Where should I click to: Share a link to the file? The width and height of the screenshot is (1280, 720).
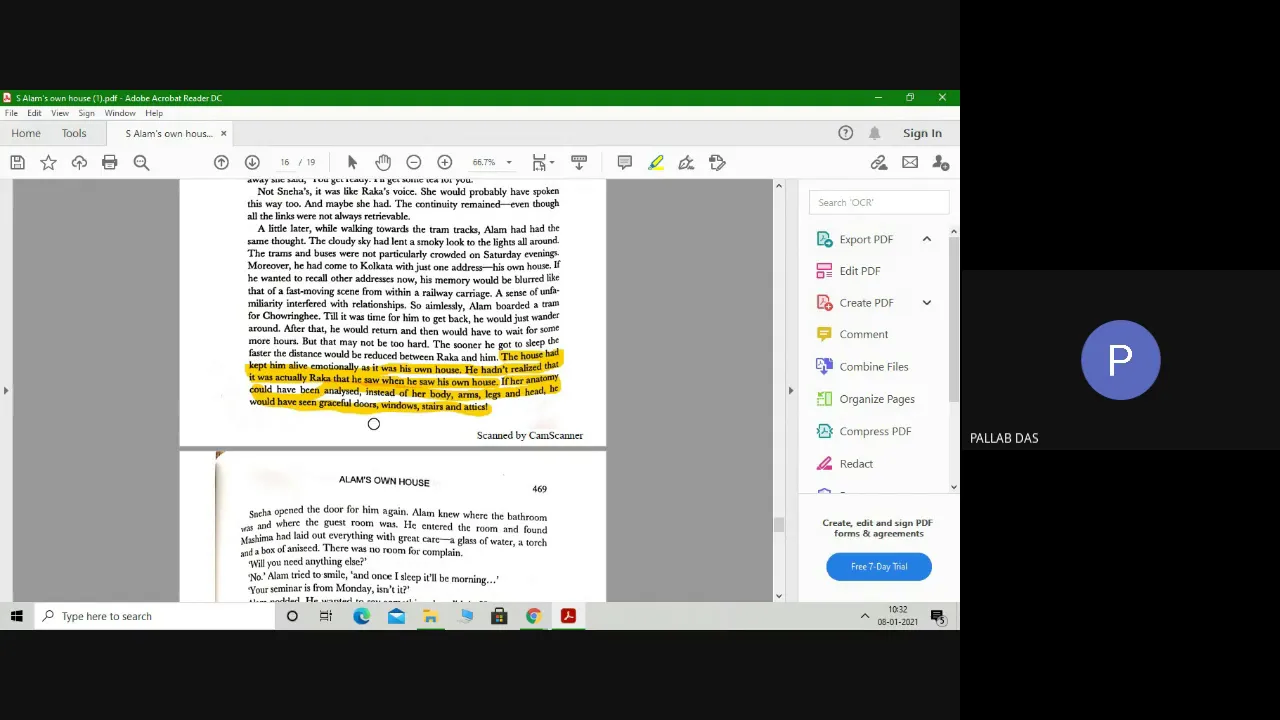tap(879, 162)
